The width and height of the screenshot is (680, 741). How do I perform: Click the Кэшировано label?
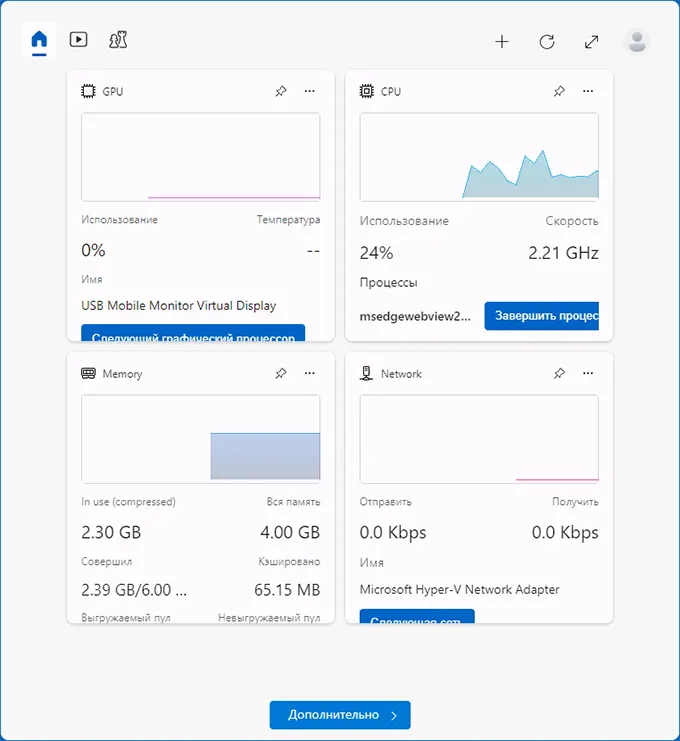pos(289,561)
